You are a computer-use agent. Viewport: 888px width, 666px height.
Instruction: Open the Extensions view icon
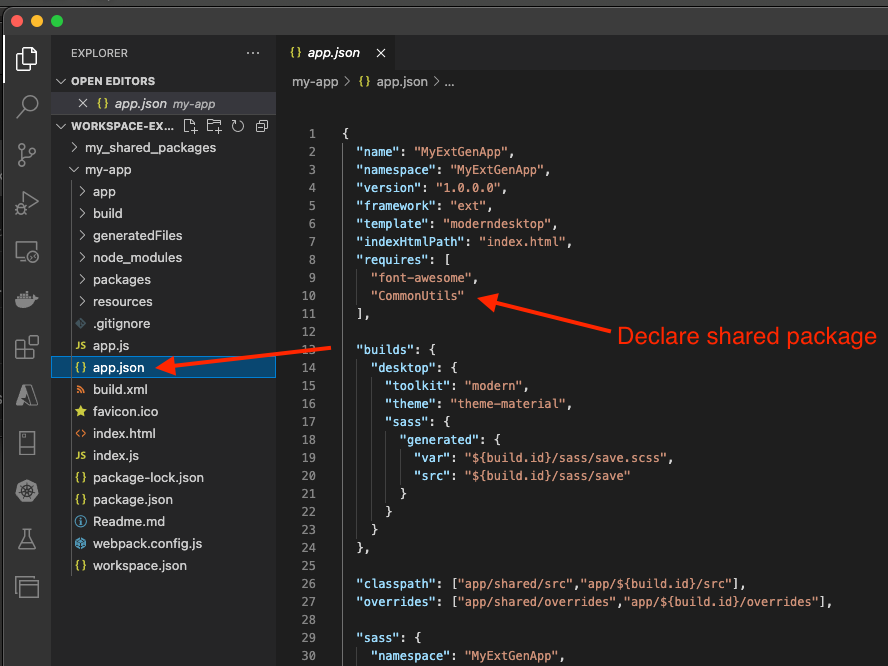[26, 348]
